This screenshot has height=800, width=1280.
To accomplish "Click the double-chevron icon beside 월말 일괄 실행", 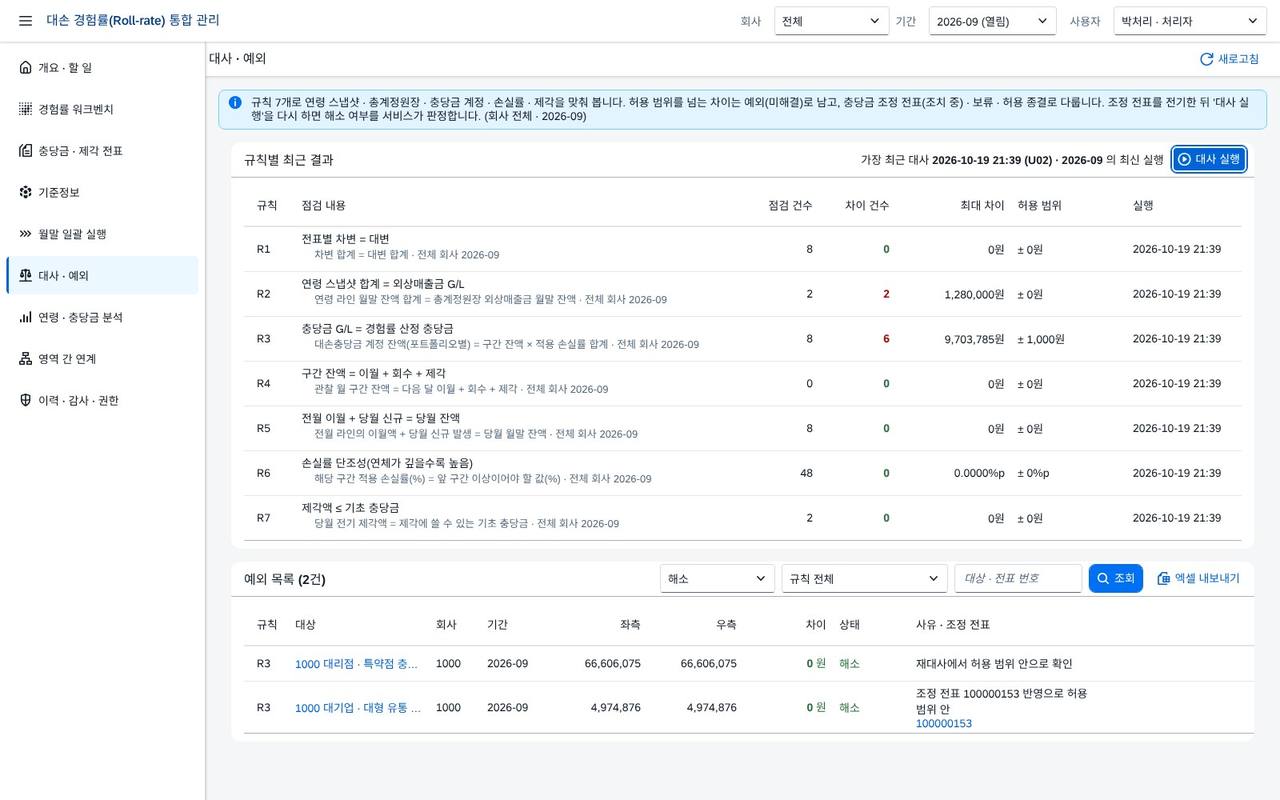I will pyautogui.click(x=25, y=234).
